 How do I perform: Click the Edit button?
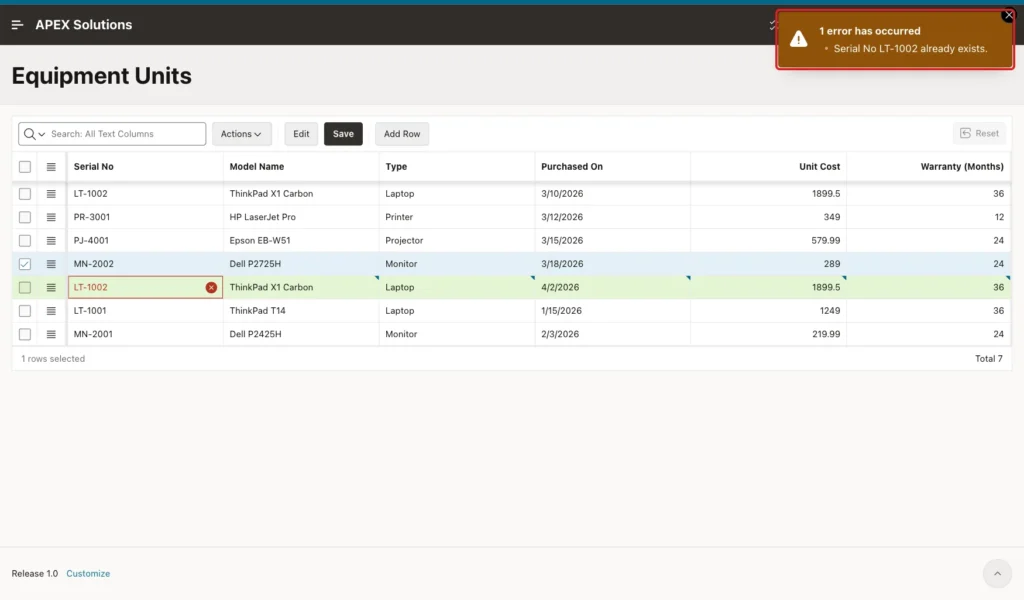click(301, 134)
